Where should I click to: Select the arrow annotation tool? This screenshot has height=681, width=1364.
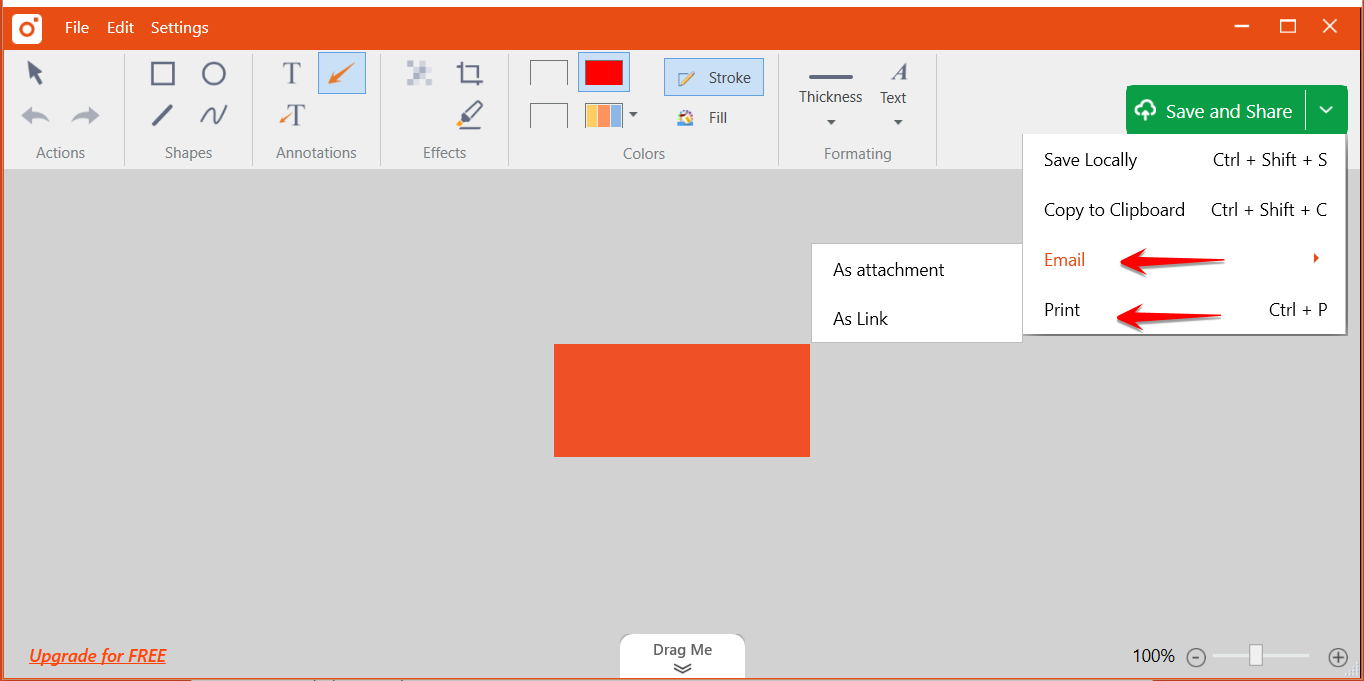342,74
